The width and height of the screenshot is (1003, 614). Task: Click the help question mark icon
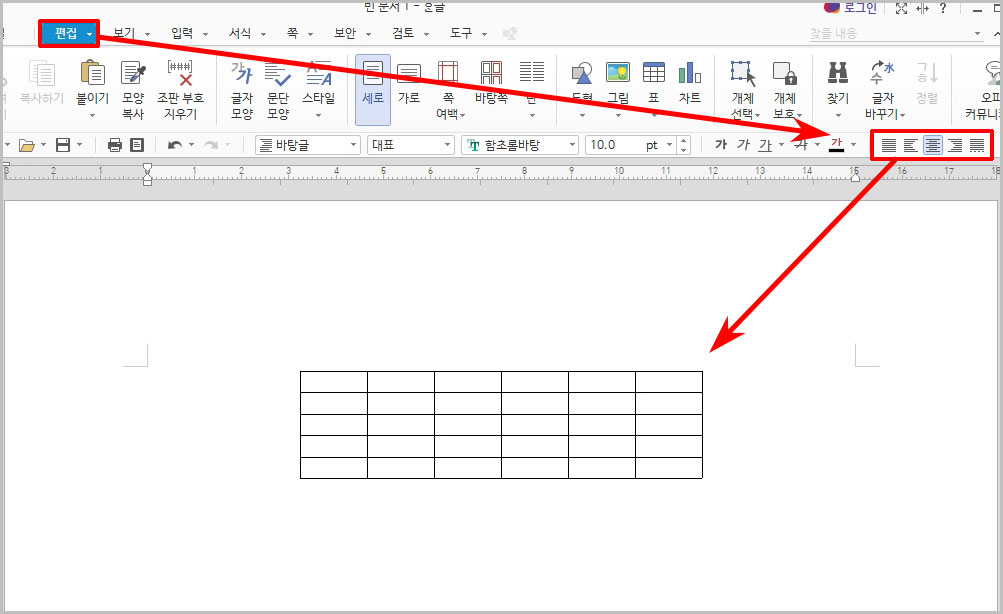pyautogui.click(x=942, y=8)
